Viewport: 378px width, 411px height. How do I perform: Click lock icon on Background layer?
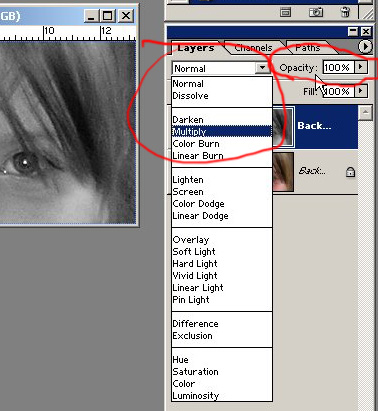pos(350,172)
